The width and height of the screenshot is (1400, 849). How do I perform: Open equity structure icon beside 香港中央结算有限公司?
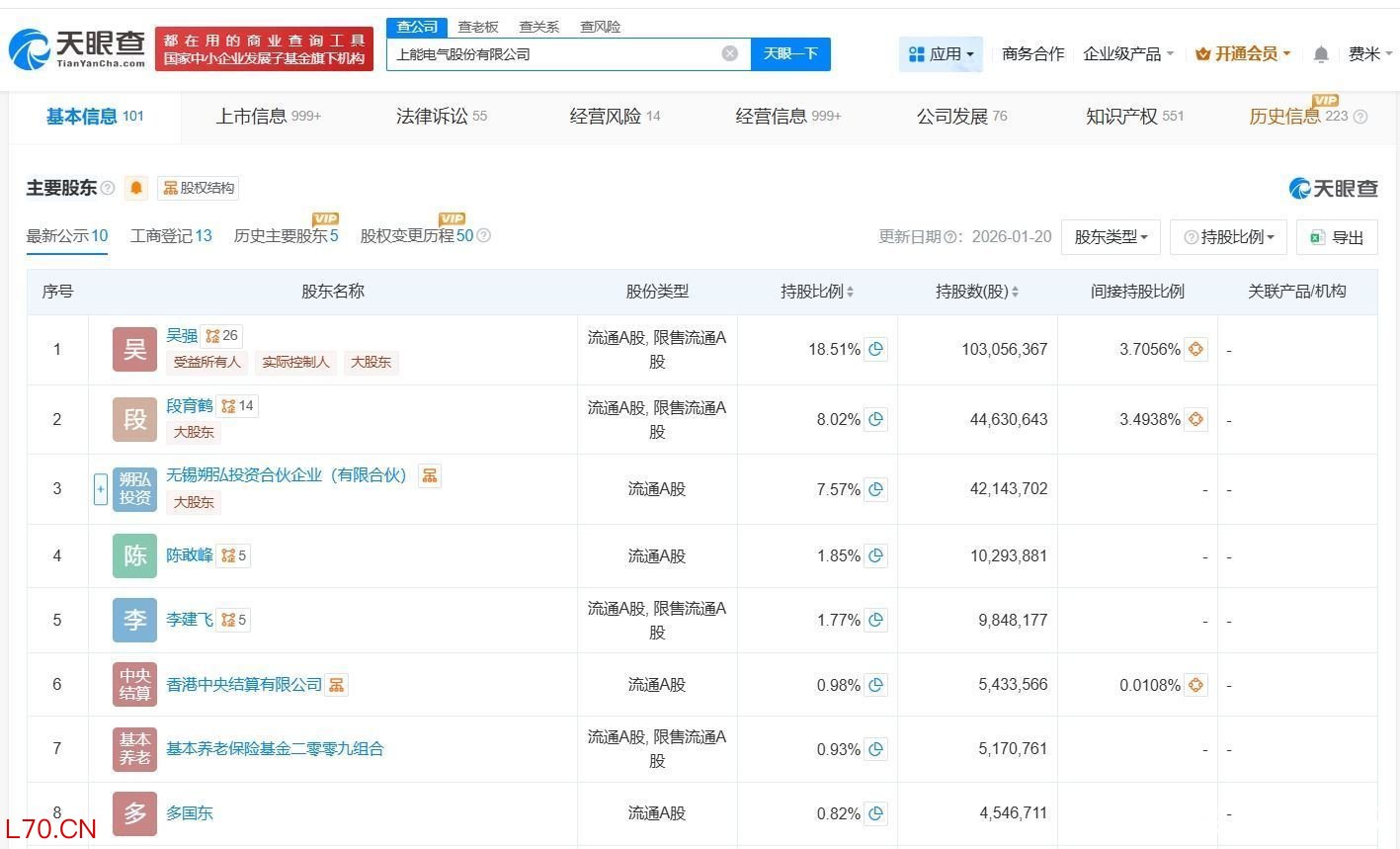[x=337, y=684]
